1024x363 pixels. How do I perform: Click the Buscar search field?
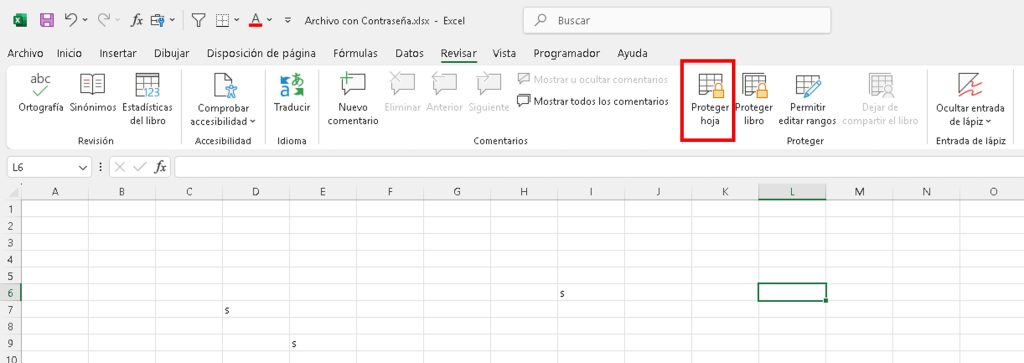click(x=677, y=20)
